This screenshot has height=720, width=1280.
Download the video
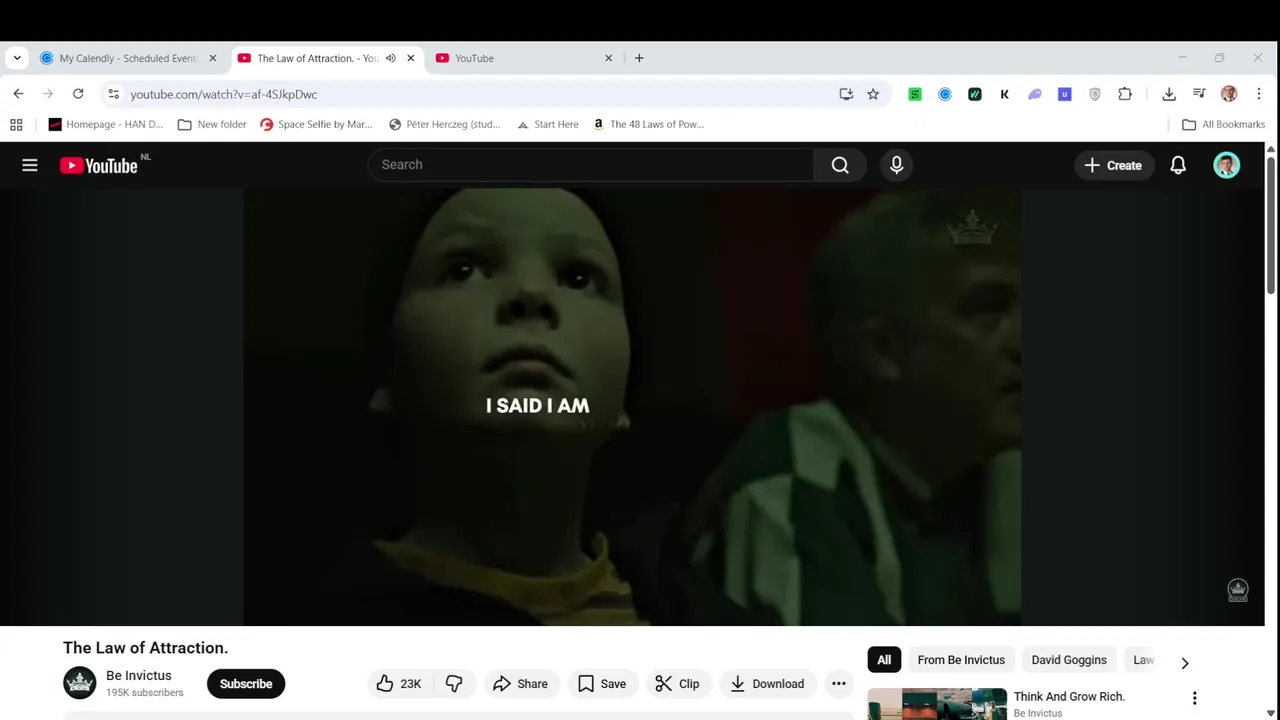pos(767,684)
